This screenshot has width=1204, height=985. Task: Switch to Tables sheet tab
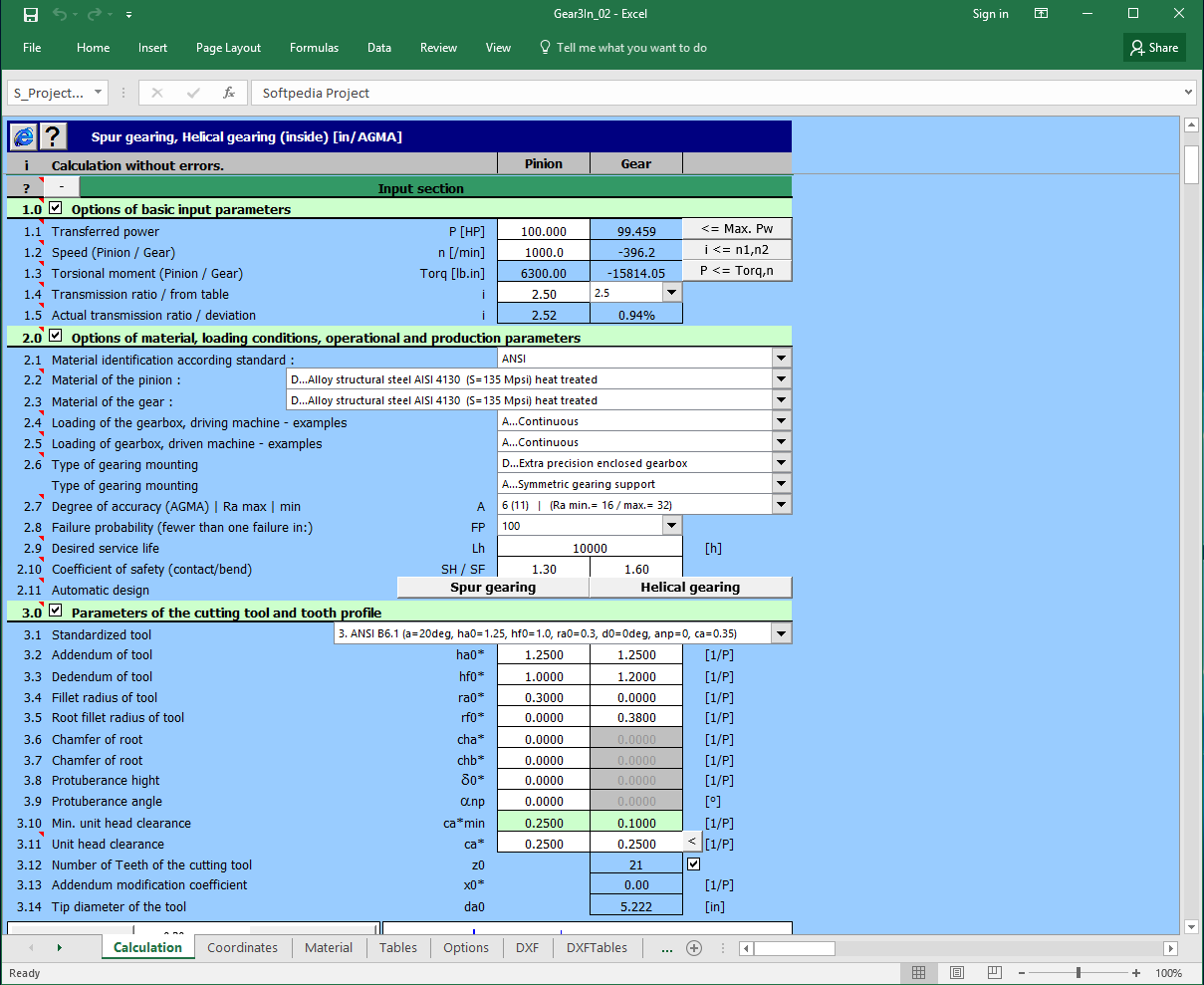[x=398, y=947]
